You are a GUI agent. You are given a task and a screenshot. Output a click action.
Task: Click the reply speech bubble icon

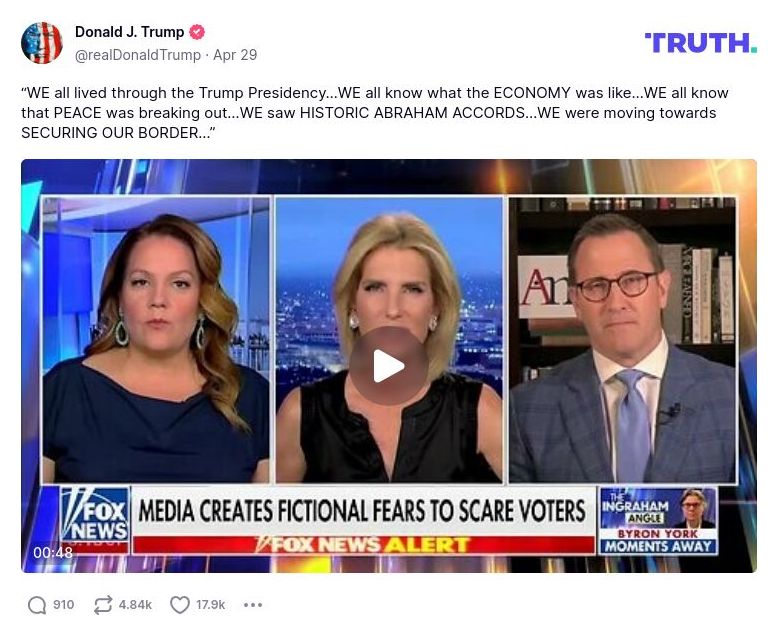(x=37, y=605)
